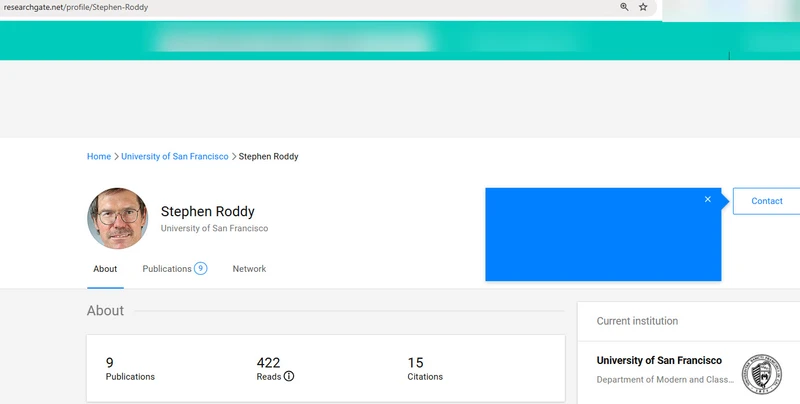
Task: Click the zoom magnifier icon in address bar
Action: [624, 7]
